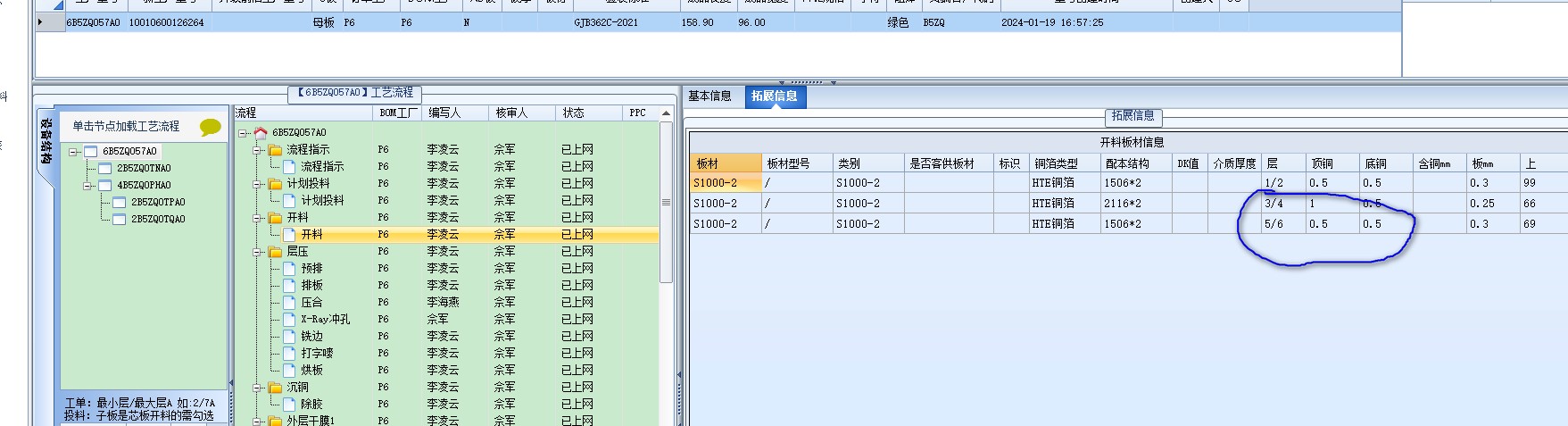This screenshot has width=1568, height=426.
Task: Click the 铜箔类型 column header
Action: tap(1065, 163)
